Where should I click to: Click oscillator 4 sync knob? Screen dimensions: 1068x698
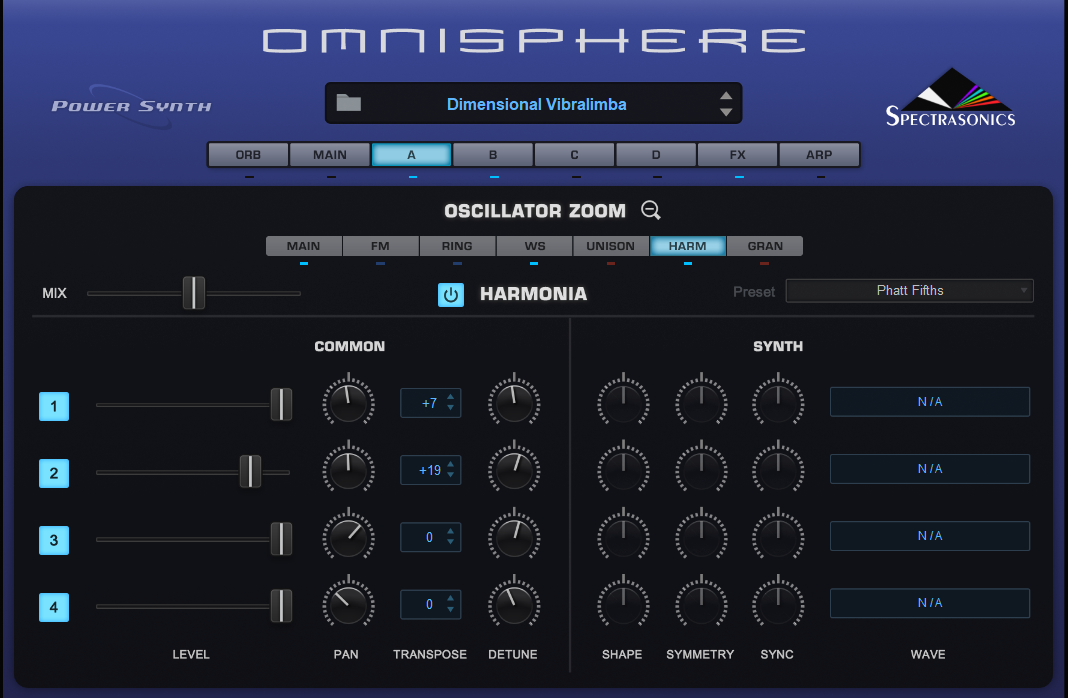click(778, 603)
